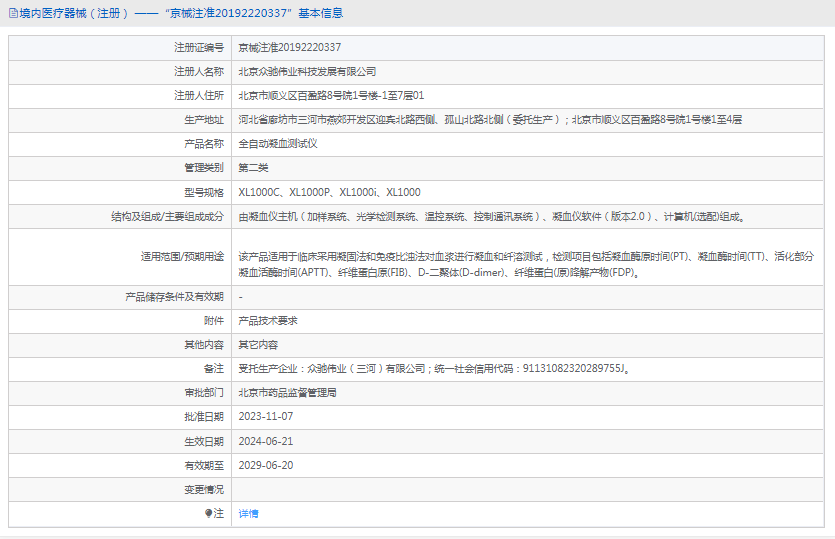Screen dimensions: 835x539
Task: Click the 注册人住所 label cell
Action: (120, 96)
